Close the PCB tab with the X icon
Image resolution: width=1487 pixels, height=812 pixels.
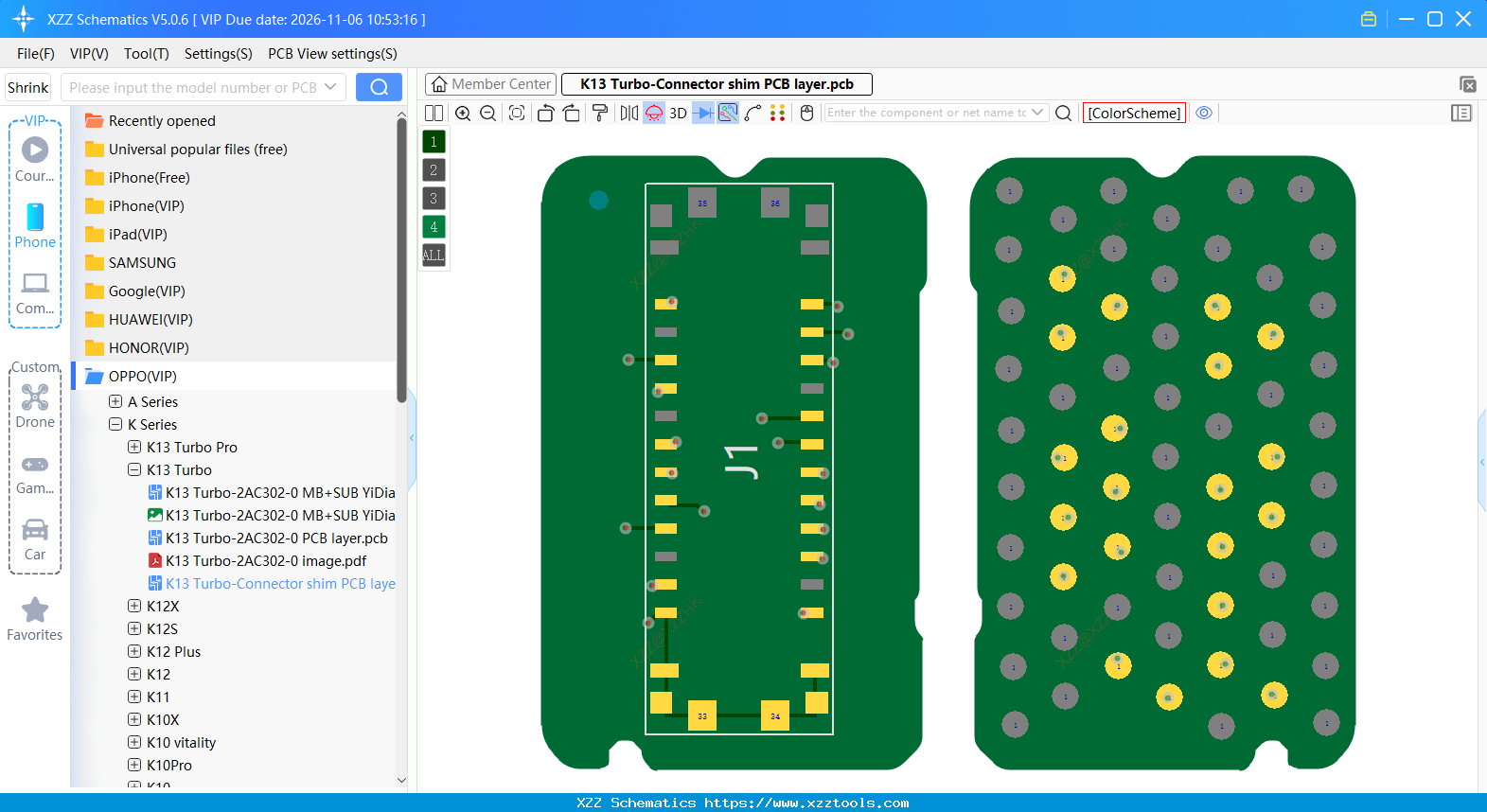point(1468,84)
